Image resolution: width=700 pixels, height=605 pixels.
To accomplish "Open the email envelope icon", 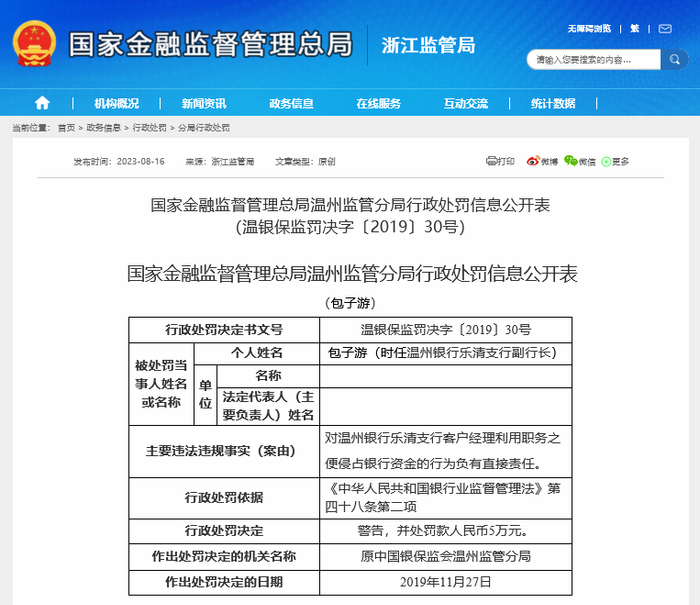I will pyautogui.click(x=665, y=29).
